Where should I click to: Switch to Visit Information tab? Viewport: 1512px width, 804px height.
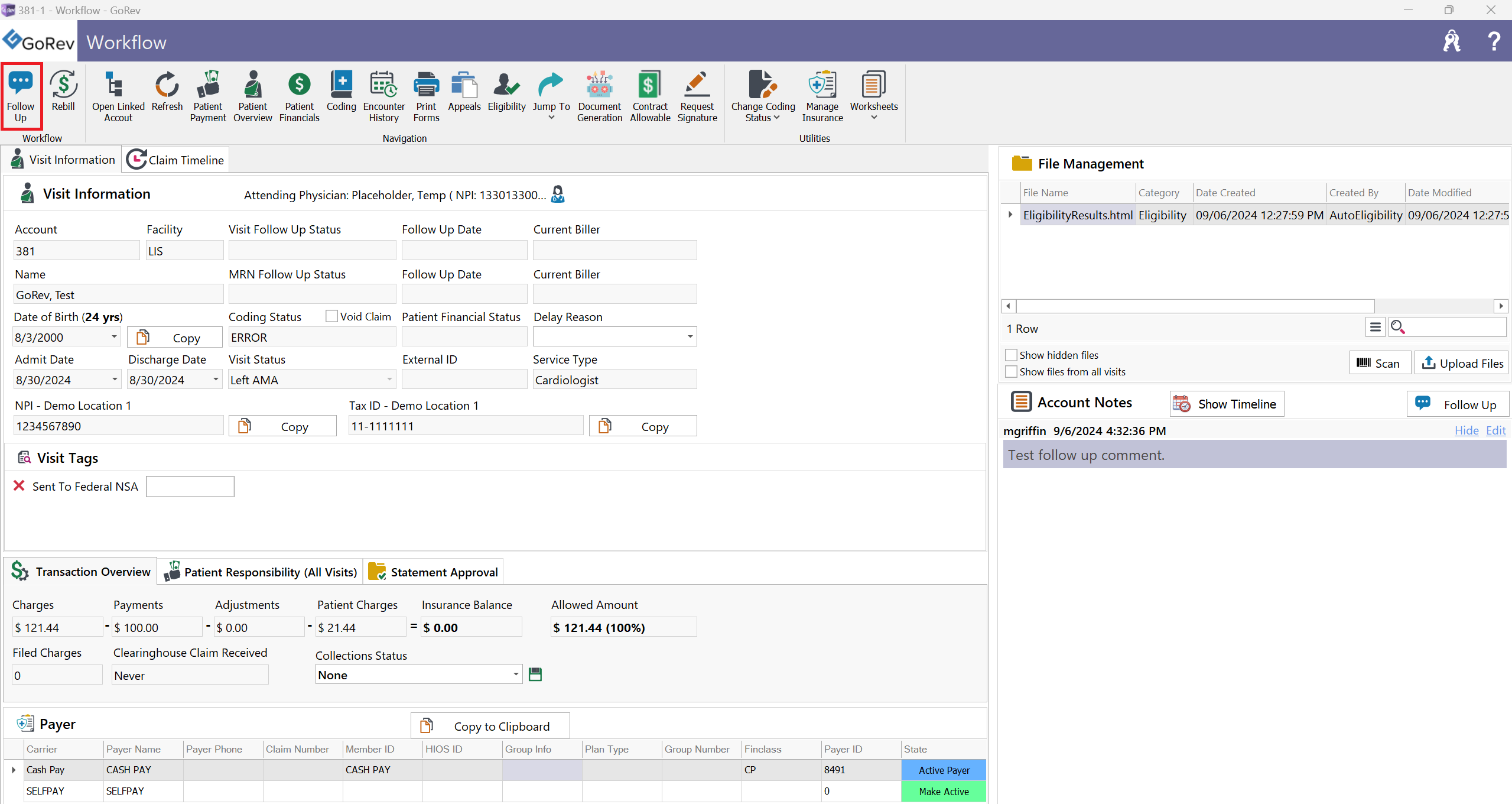[x=62, y=160]
